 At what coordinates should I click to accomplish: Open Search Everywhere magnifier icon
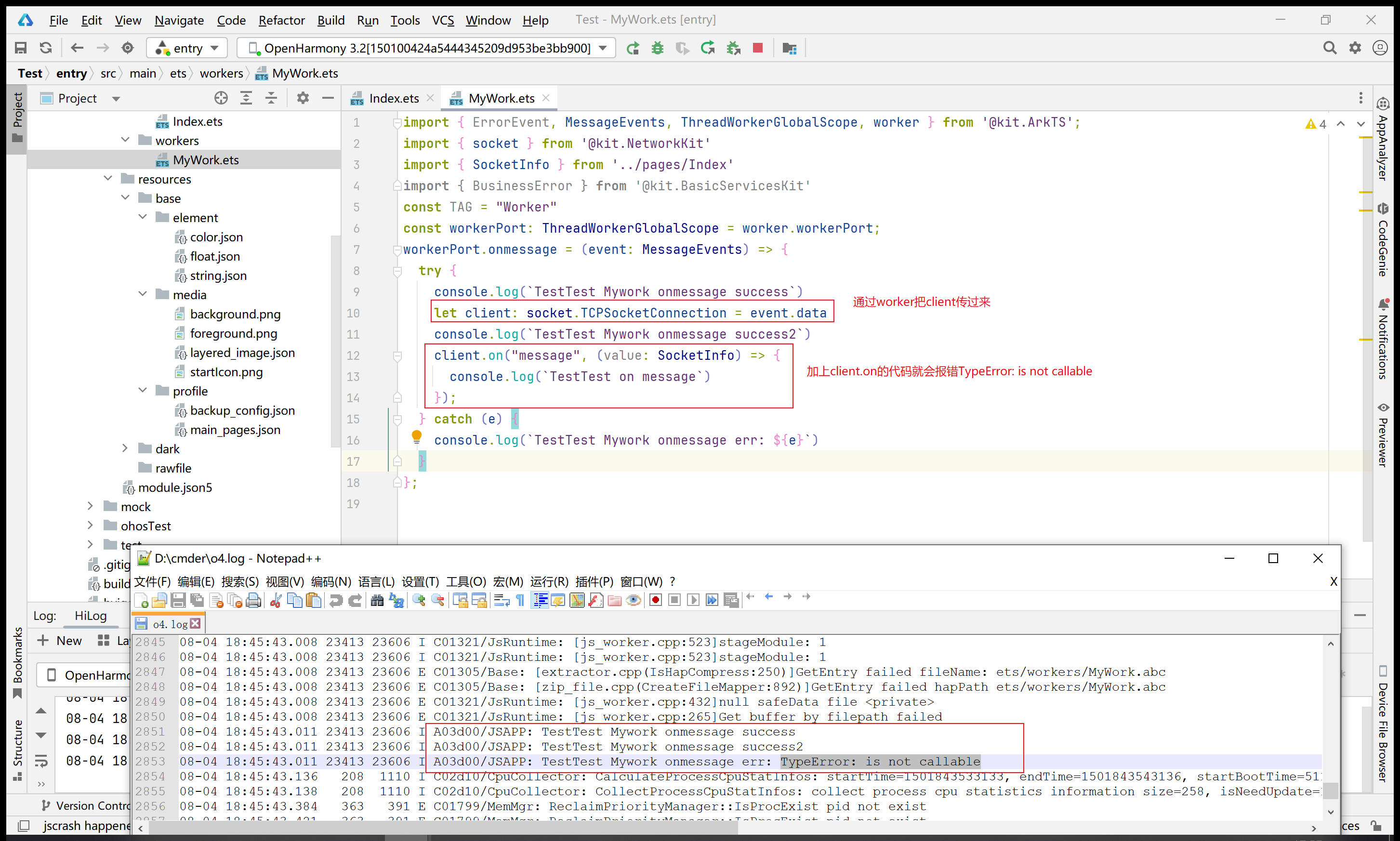click(1330, 48)
